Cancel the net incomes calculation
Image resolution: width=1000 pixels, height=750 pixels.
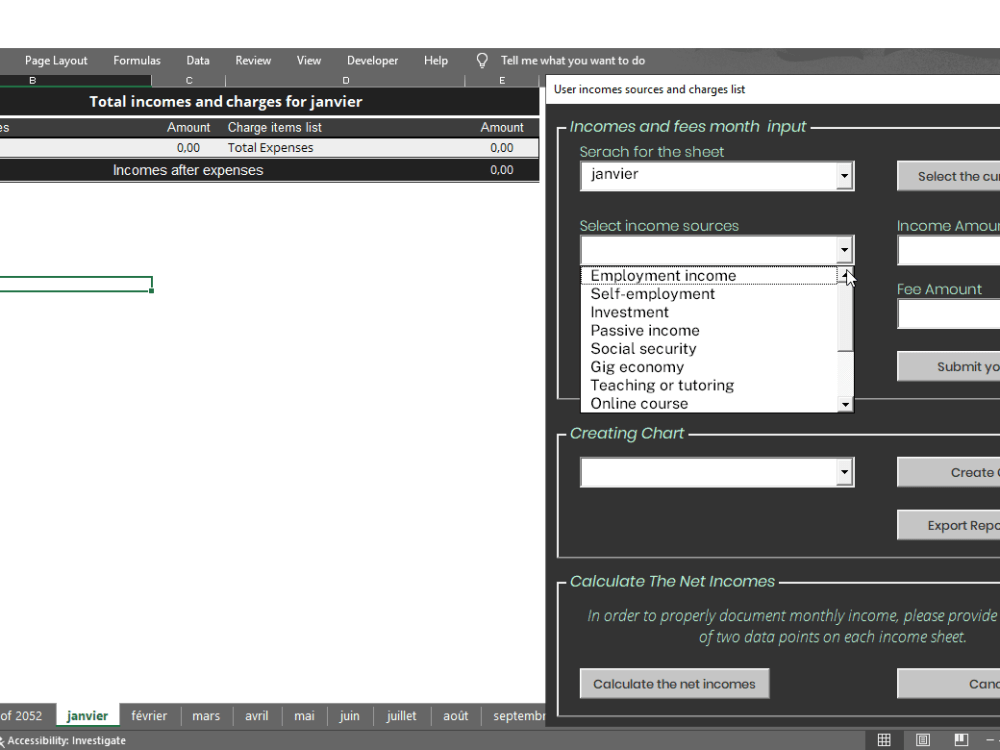click(x=975, y=683)
